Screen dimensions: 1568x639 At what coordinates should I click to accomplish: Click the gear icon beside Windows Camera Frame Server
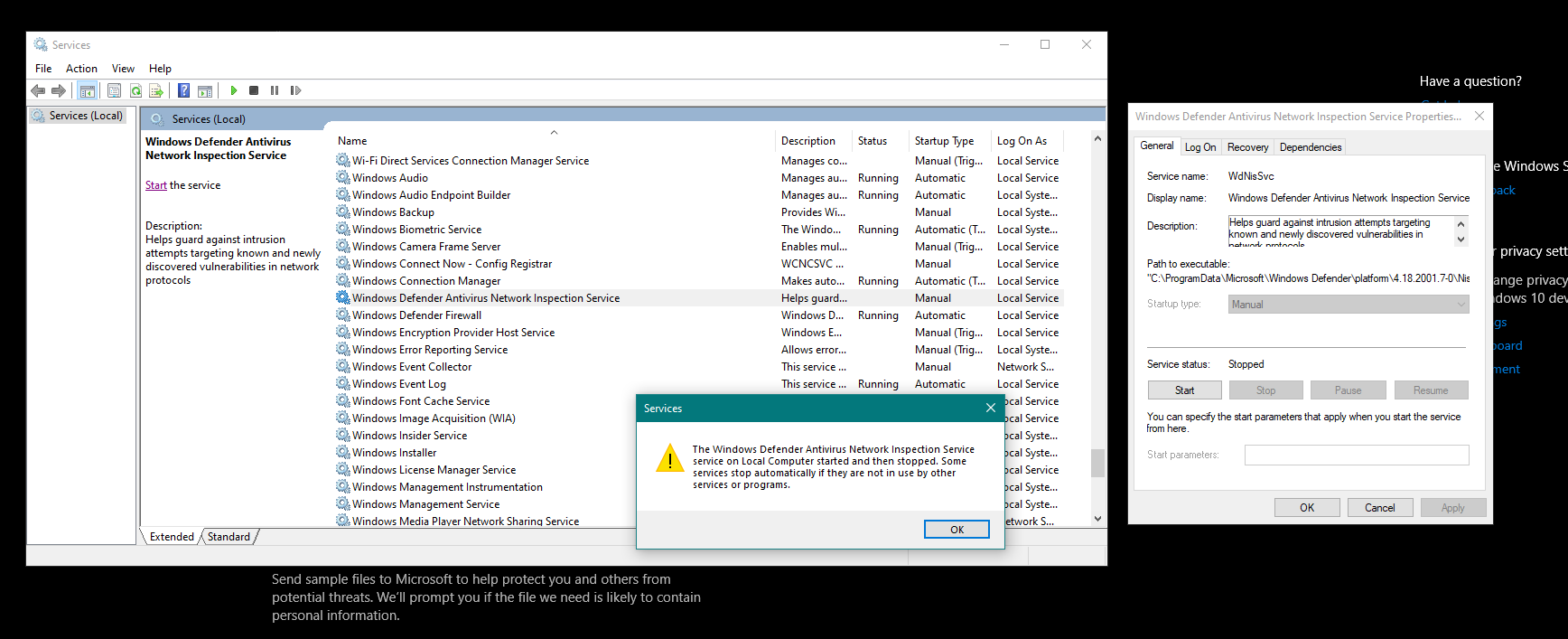[343, 246]
